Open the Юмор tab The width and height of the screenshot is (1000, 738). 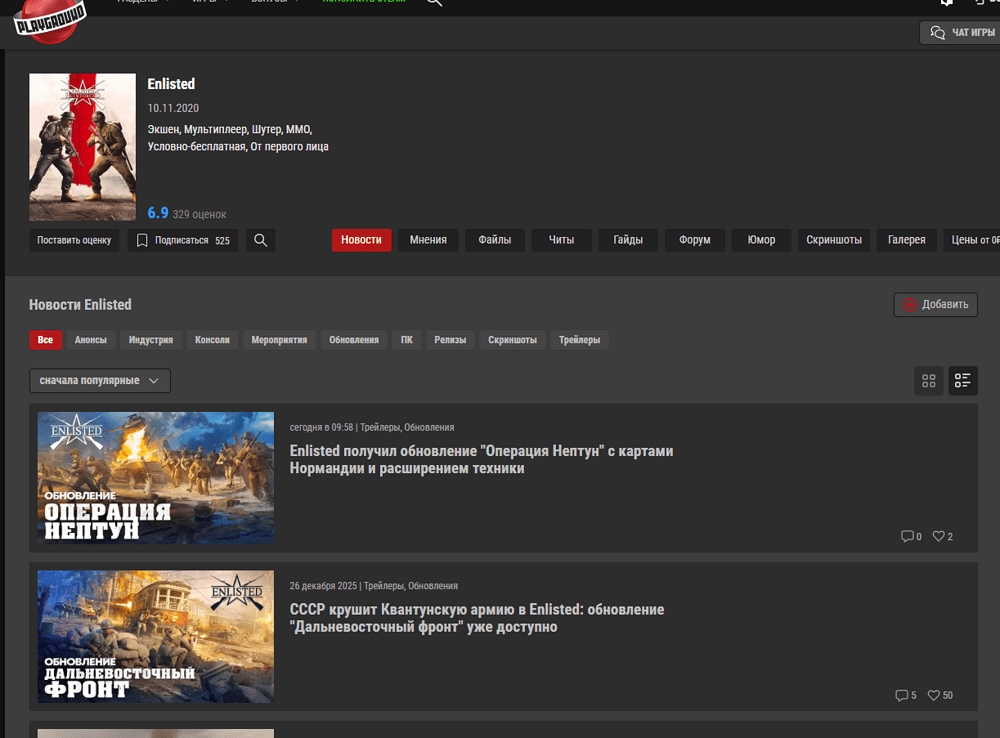click(761, 240)
